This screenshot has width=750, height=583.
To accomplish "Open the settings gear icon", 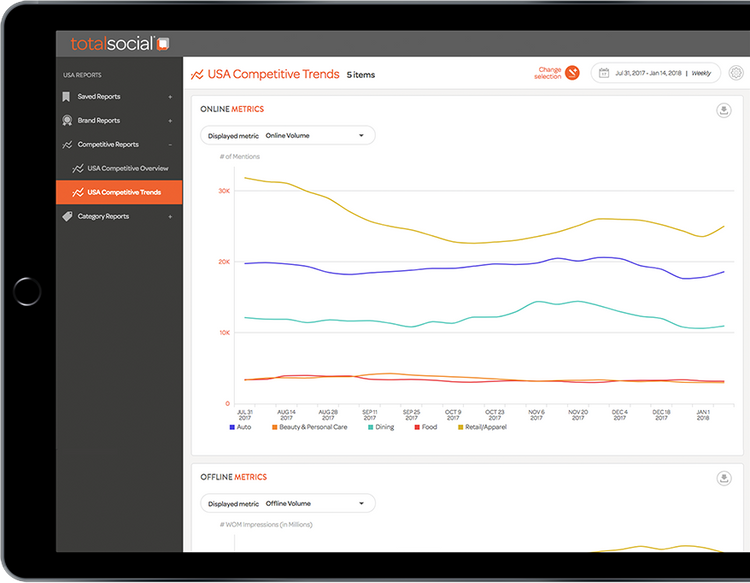I will pyautogui.click(x=736, y=73).
